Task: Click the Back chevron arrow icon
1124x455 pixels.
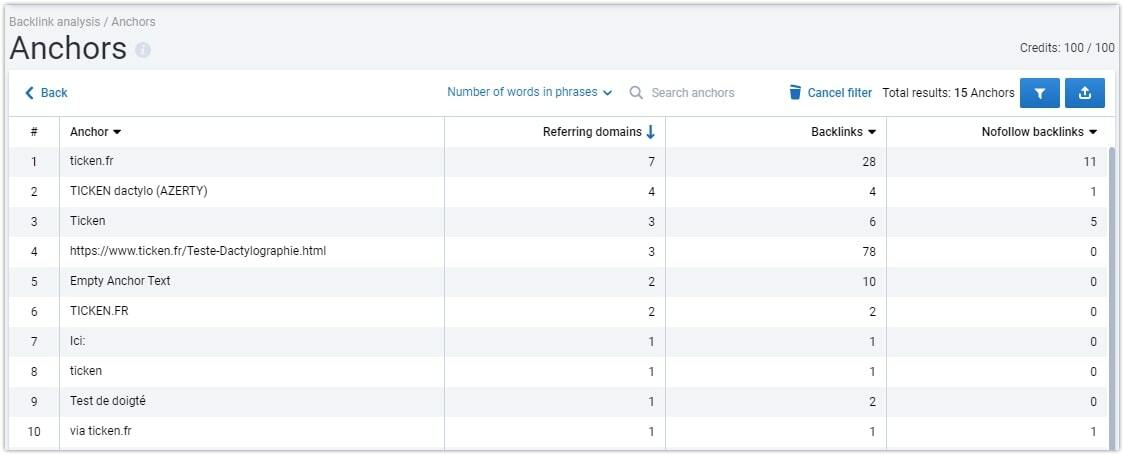Action: (29, 92)
